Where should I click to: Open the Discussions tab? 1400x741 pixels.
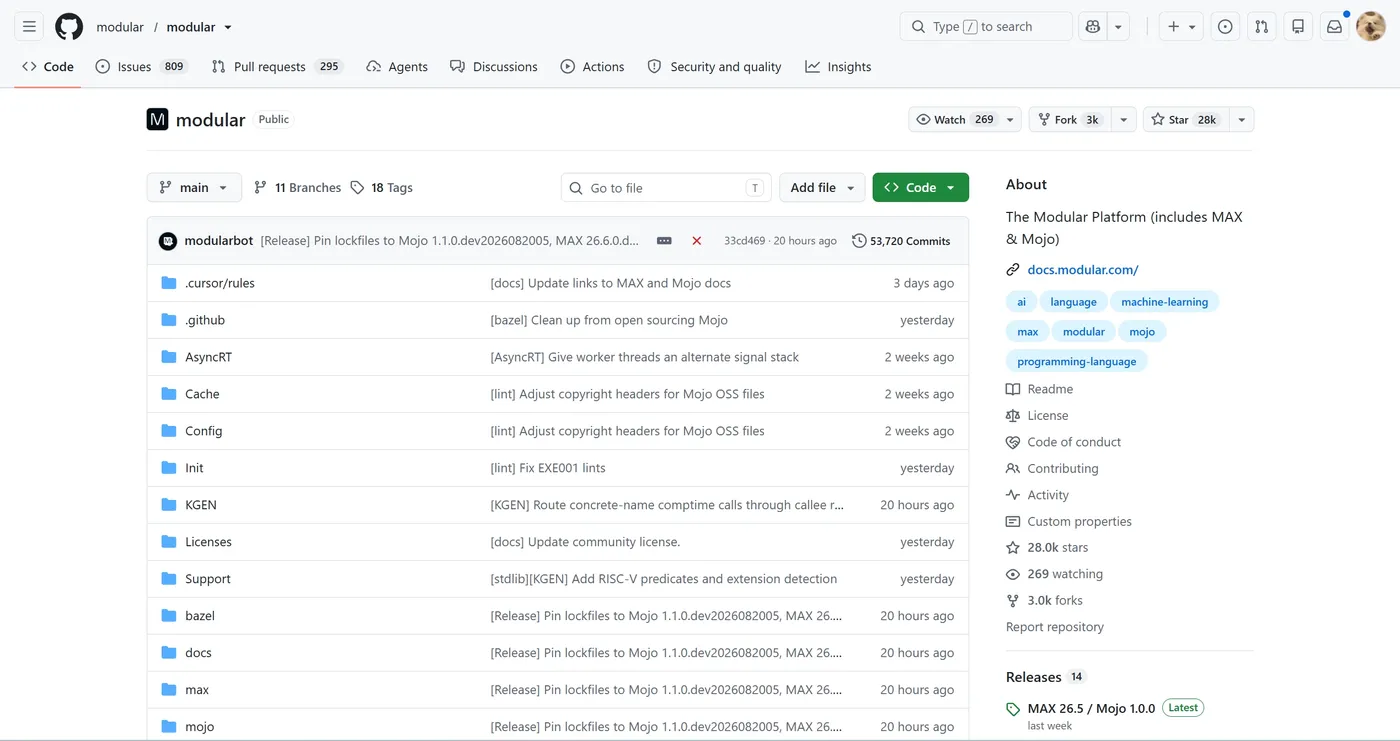click(x=494, y=67)
